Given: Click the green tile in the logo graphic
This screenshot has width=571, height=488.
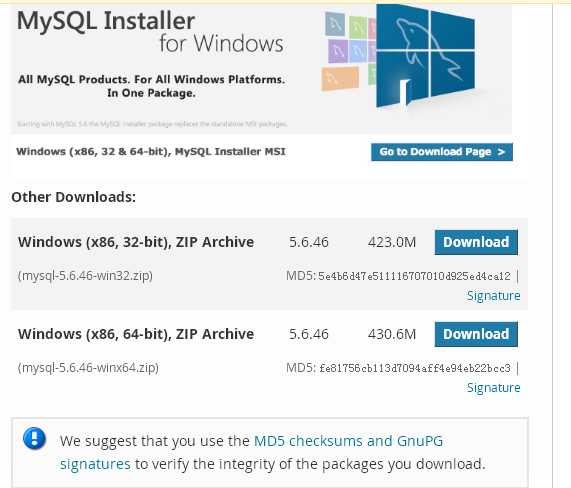Looking at the screenshot, I should click(x=357, y=27).
